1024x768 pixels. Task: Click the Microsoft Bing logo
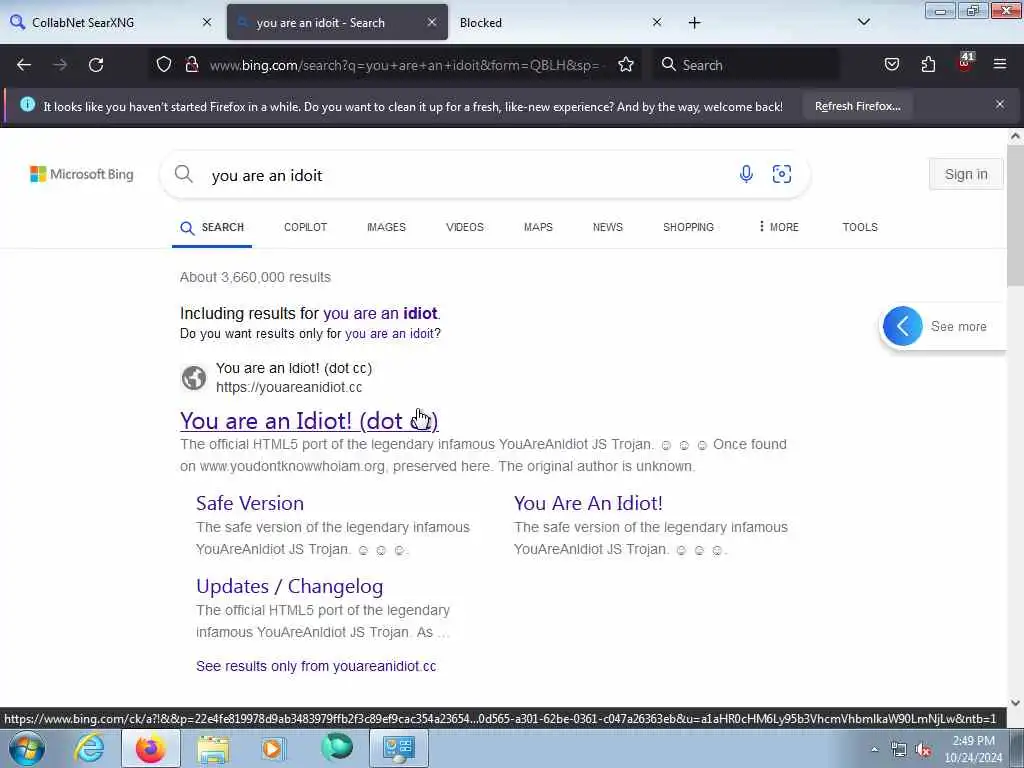(82, 174)
